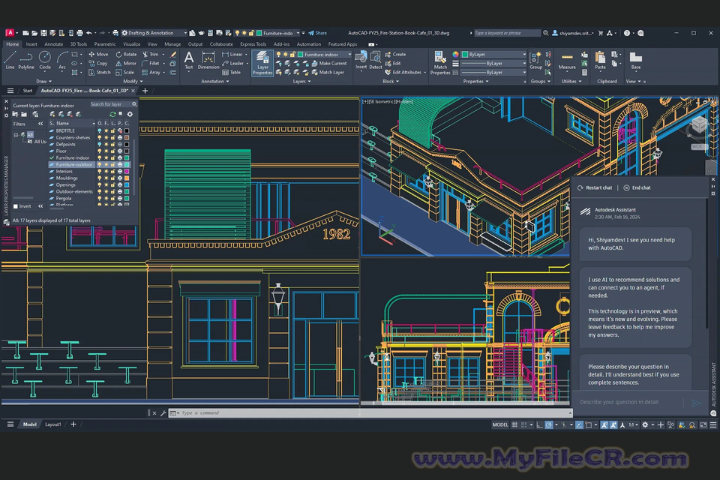Image resolution: width=720 pixels, height=480 pixels.
Task: Expand the Modify panel
Action: (x=131, y=81)
